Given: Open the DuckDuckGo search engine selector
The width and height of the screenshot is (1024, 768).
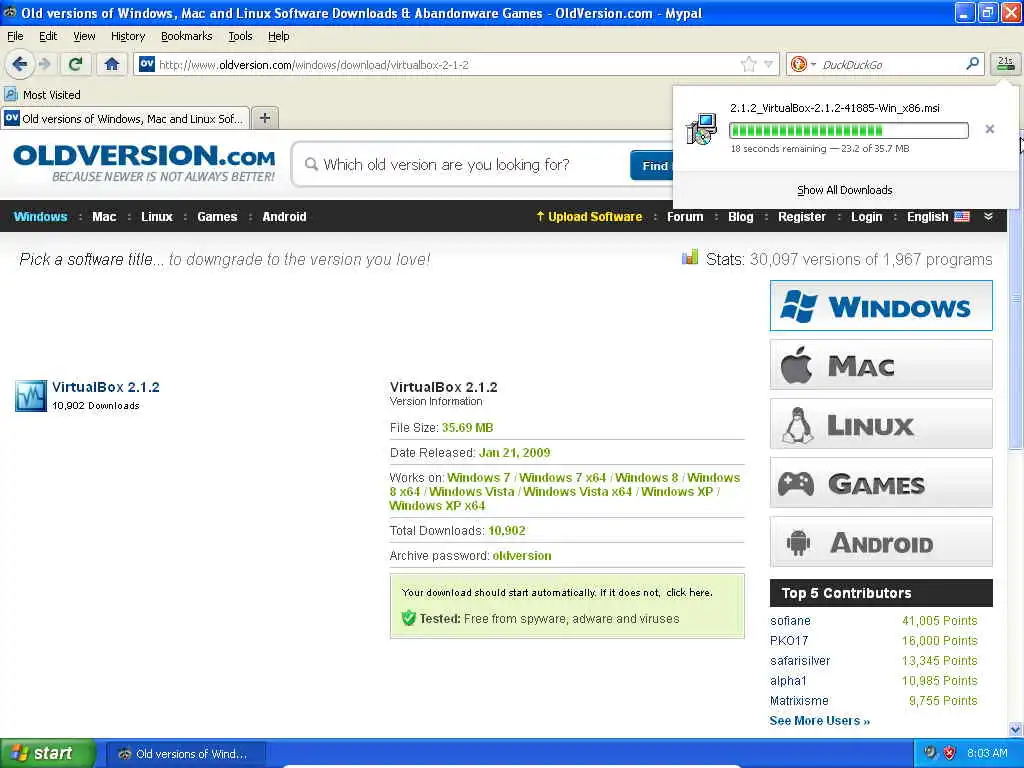Looking at the screenshot, I should click(x=802, y=64).
